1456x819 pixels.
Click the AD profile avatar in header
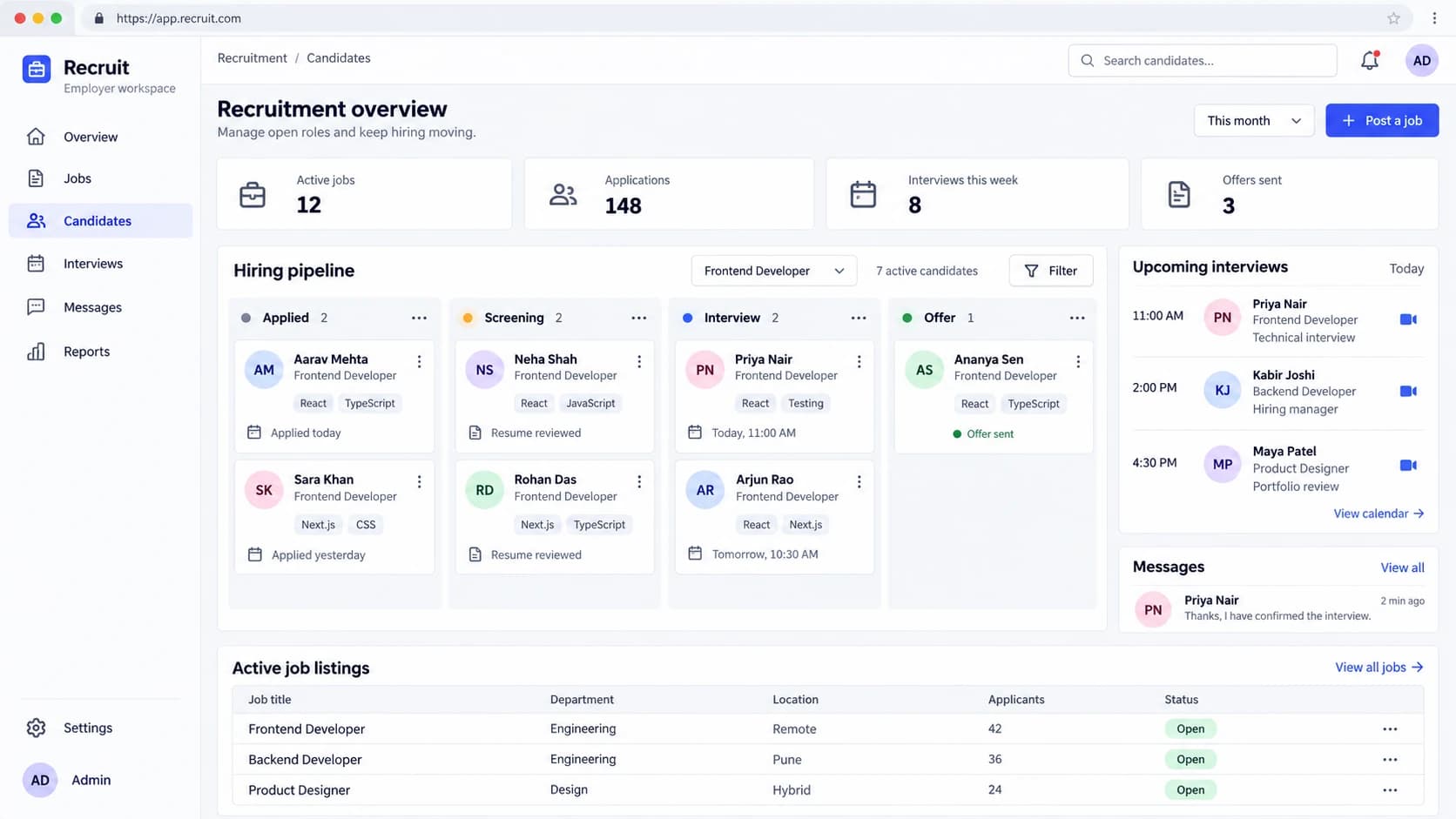[1421, 60]
